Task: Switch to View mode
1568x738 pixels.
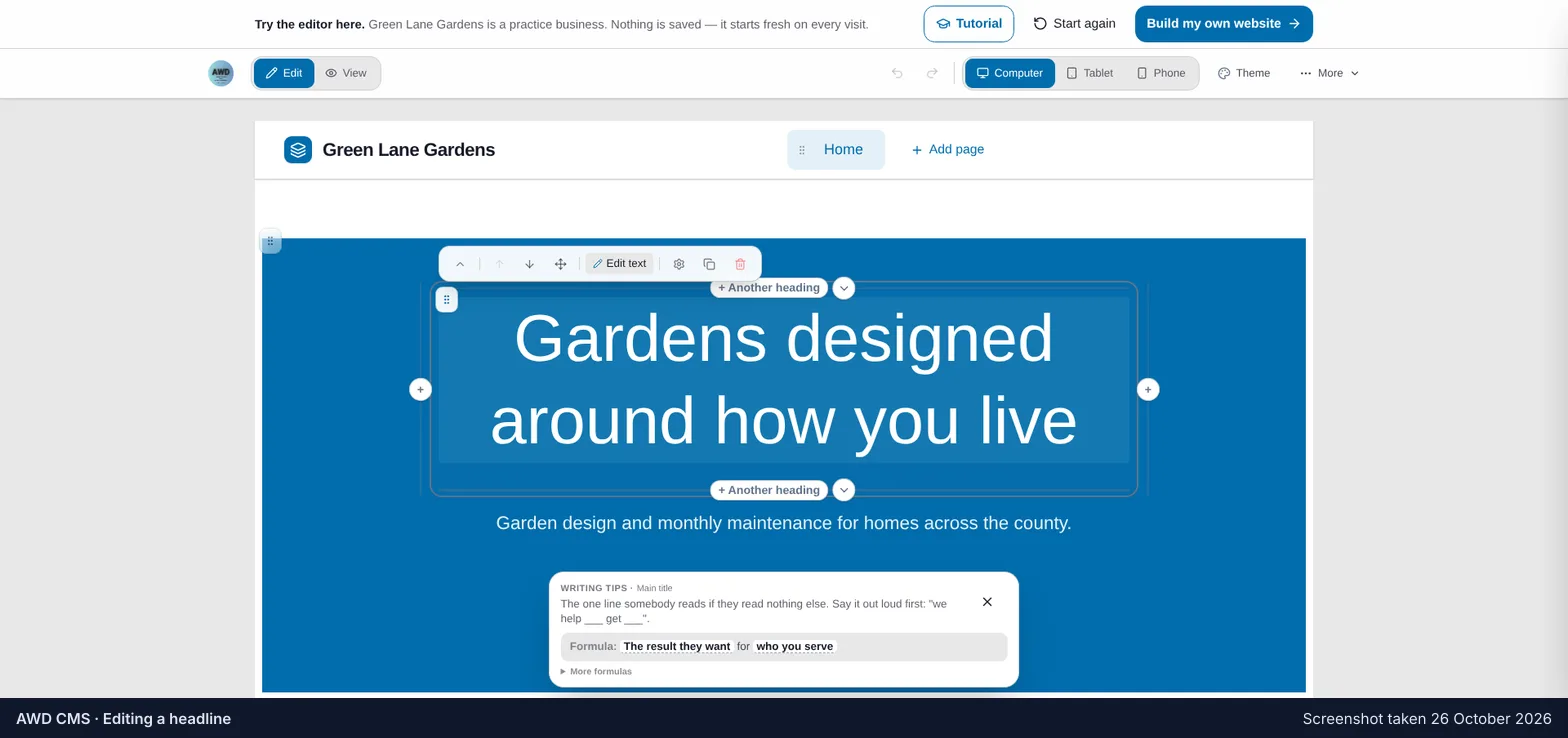Action: (x=346, y=73)
